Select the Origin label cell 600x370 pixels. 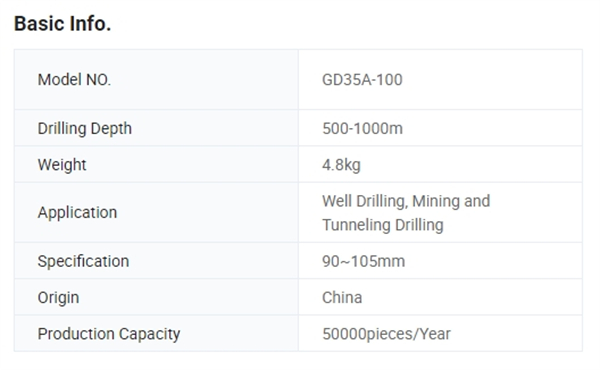tap(156, 297)
